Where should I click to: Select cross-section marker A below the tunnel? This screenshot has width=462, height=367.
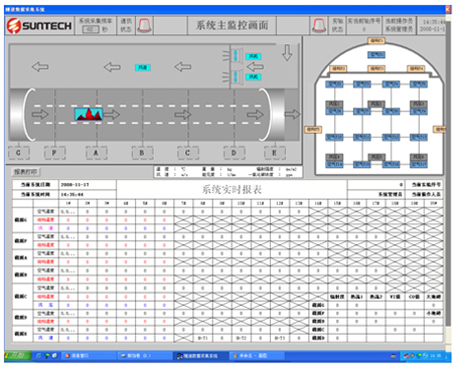pyautogui.click(x=96, y=153)
